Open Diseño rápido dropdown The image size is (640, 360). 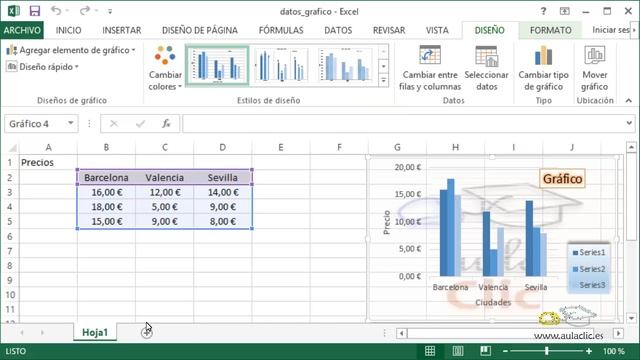pyautogui.click(x=42, y=67)
